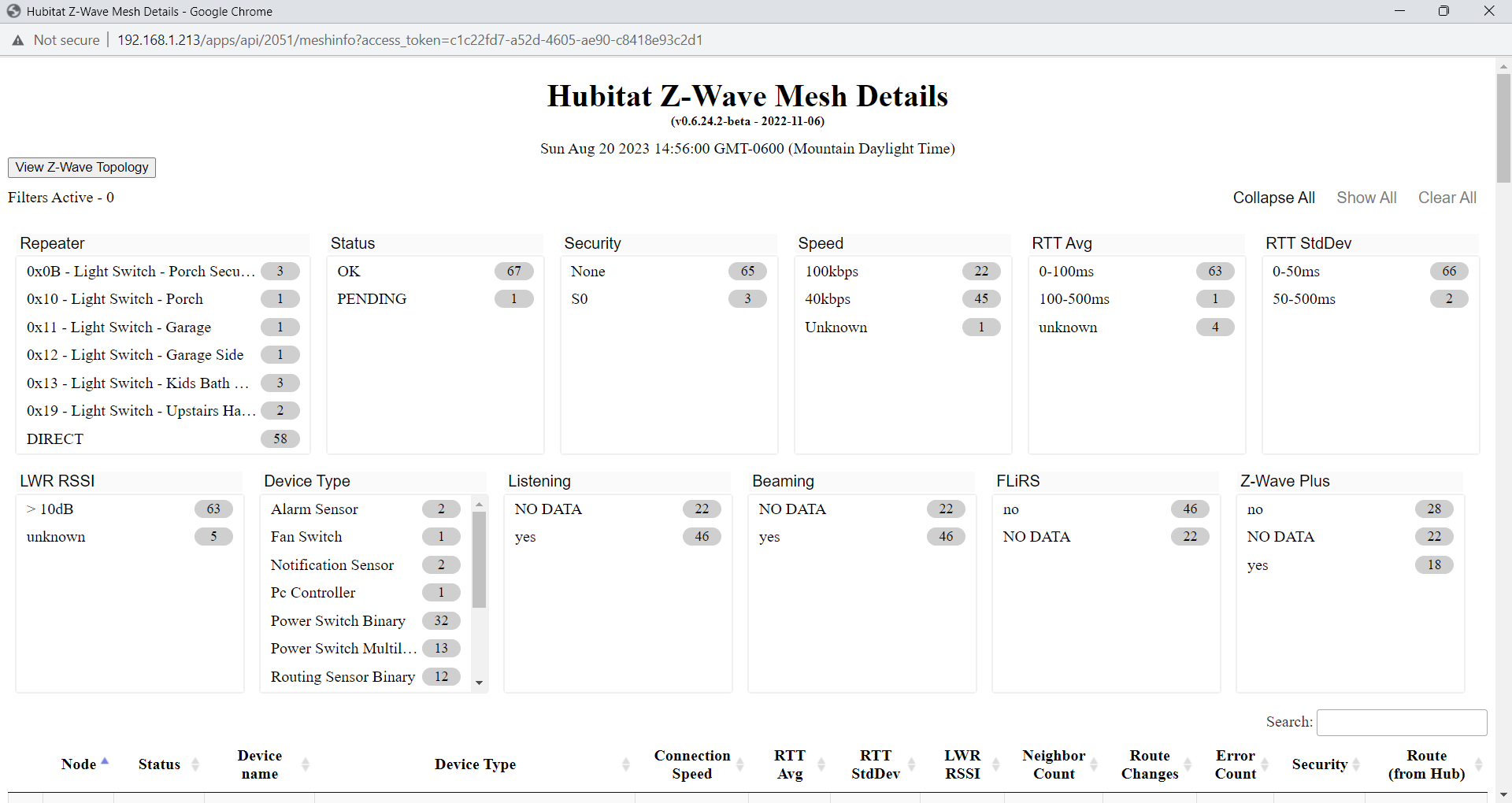Collapse the Z-Wave Plus filter panel header
The image size is (1512, 803).
point(1350,481)
